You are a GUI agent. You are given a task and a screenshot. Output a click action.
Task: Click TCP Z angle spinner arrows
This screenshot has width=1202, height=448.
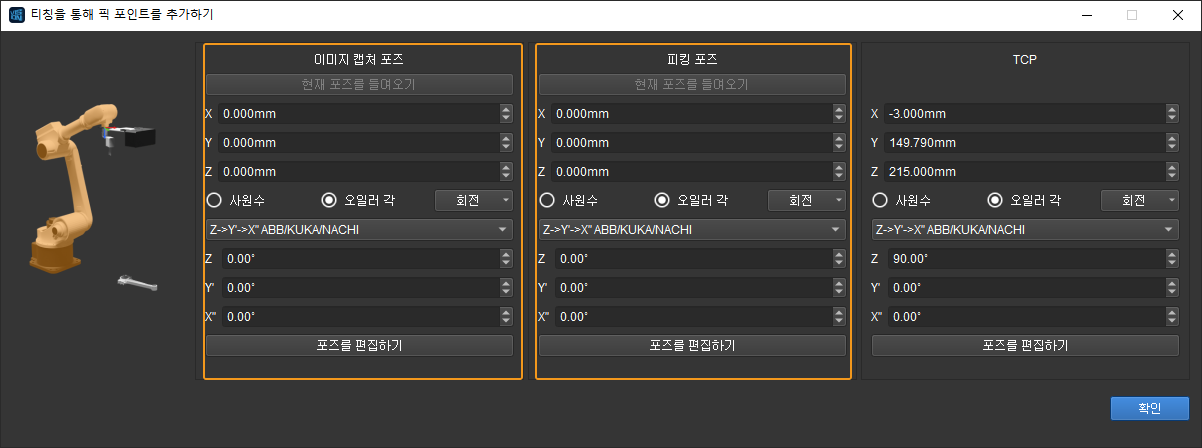[1173, 259]
